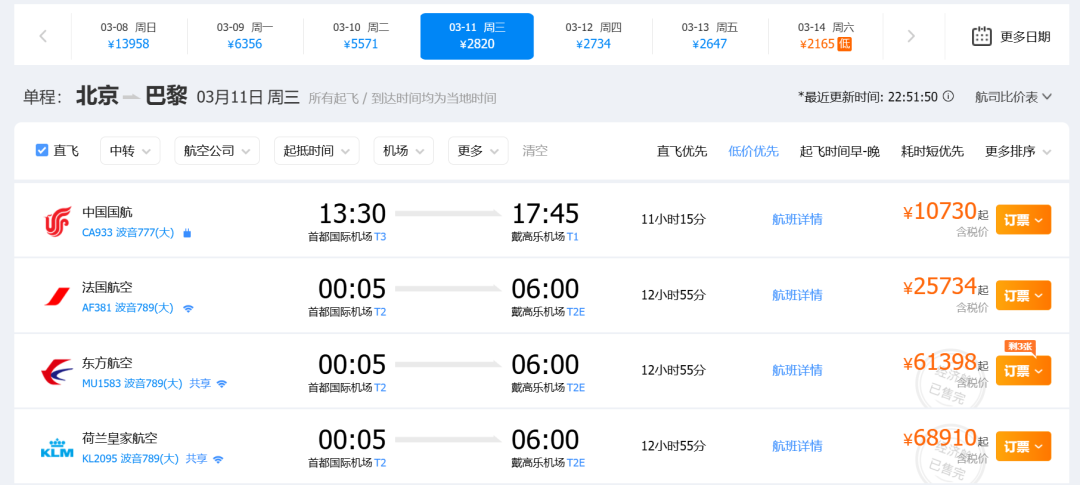Viewport: 1080px width, 485px height.
Task: Select the 03-12 周四 date tab
Action: 593,36
